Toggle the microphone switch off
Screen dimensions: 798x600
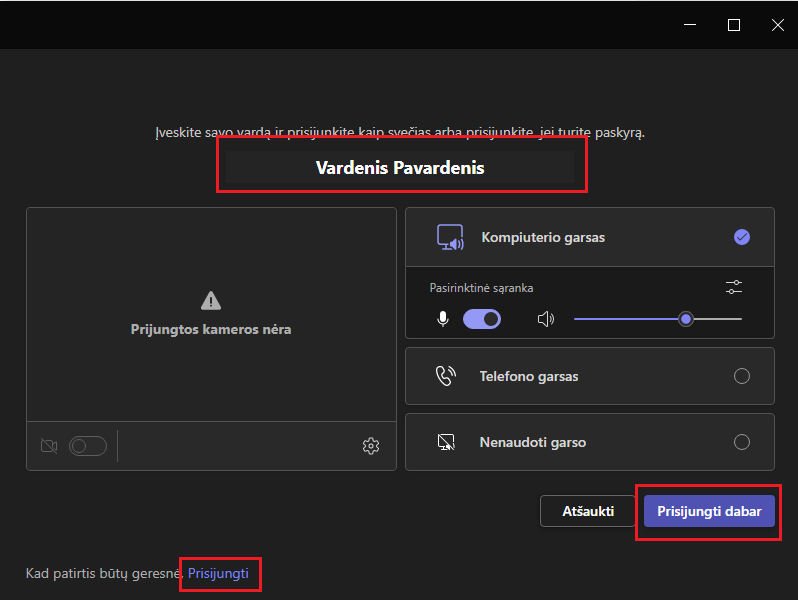coord(481,319)
